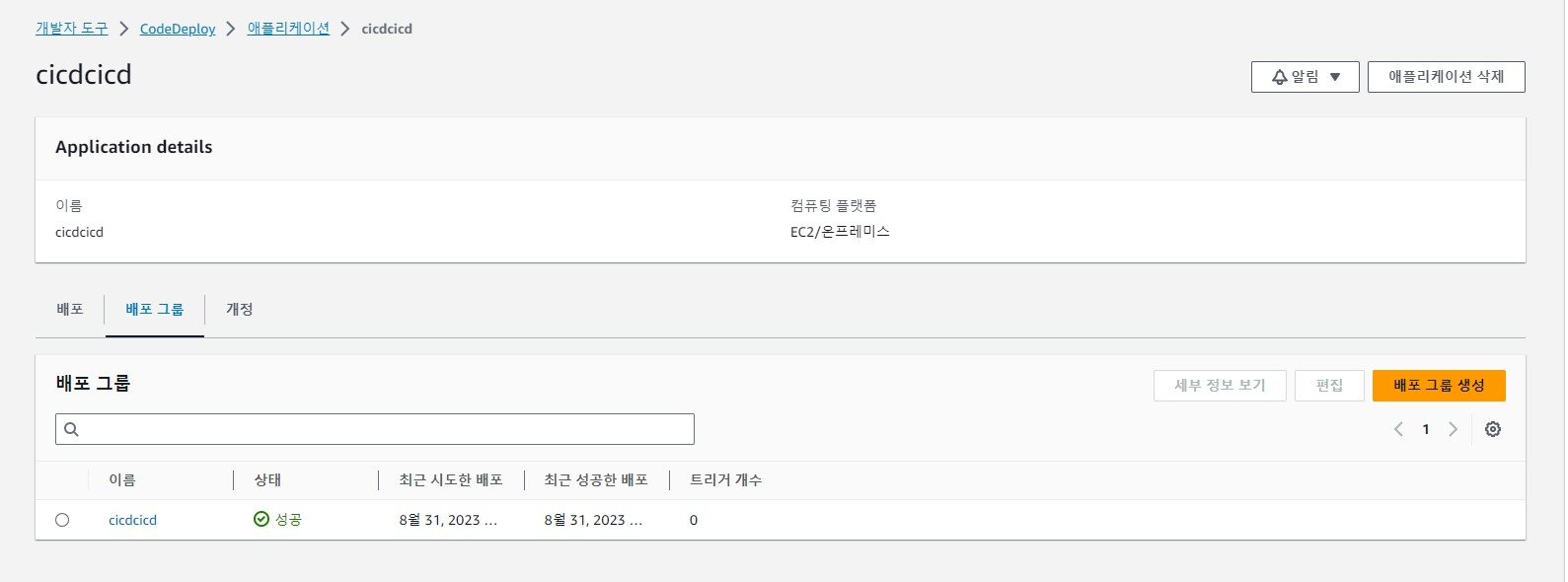
Task: Switch to the 배포 tab
Action: [x=70, y=310]
